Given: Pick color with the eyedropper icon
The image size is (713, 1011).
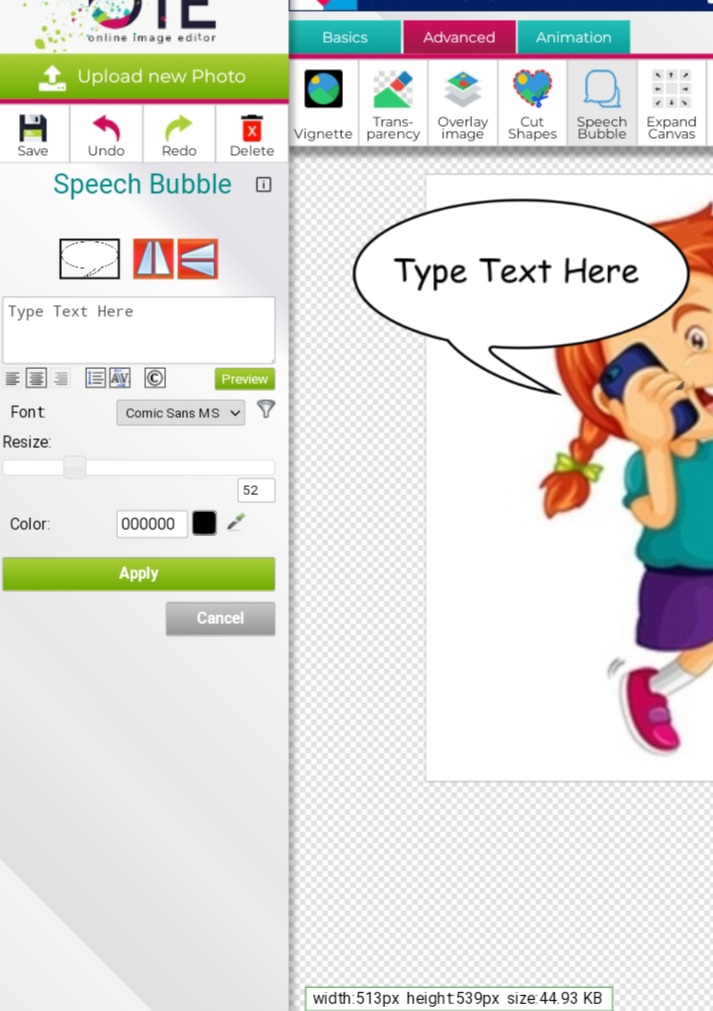Looking at the screenshot, I should pos(236,522).
